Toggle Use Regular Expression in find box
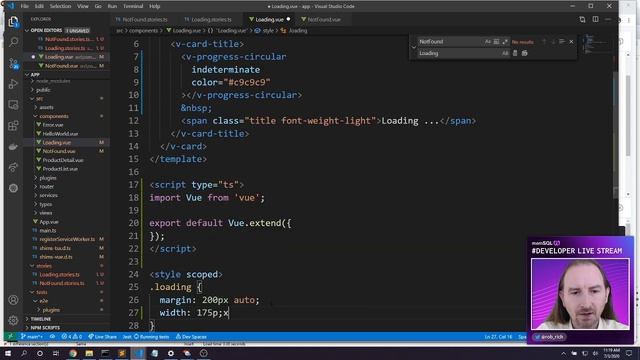The image size is (640, 360). click(505, 42)
